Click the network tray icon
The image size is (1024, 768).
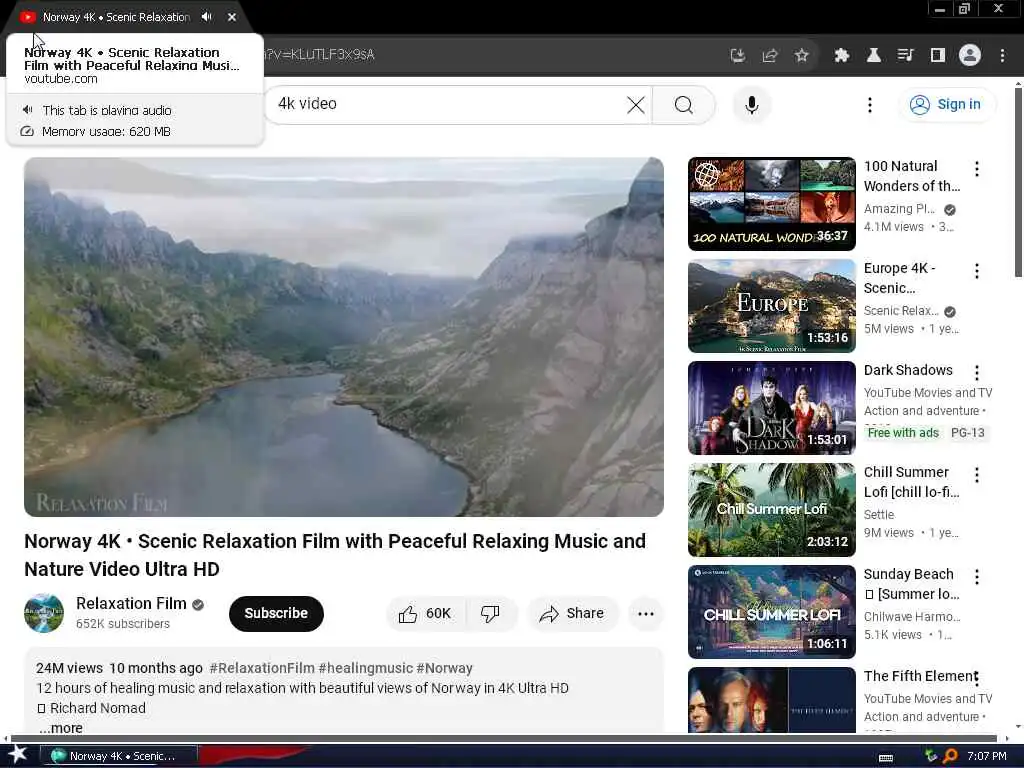931,756
